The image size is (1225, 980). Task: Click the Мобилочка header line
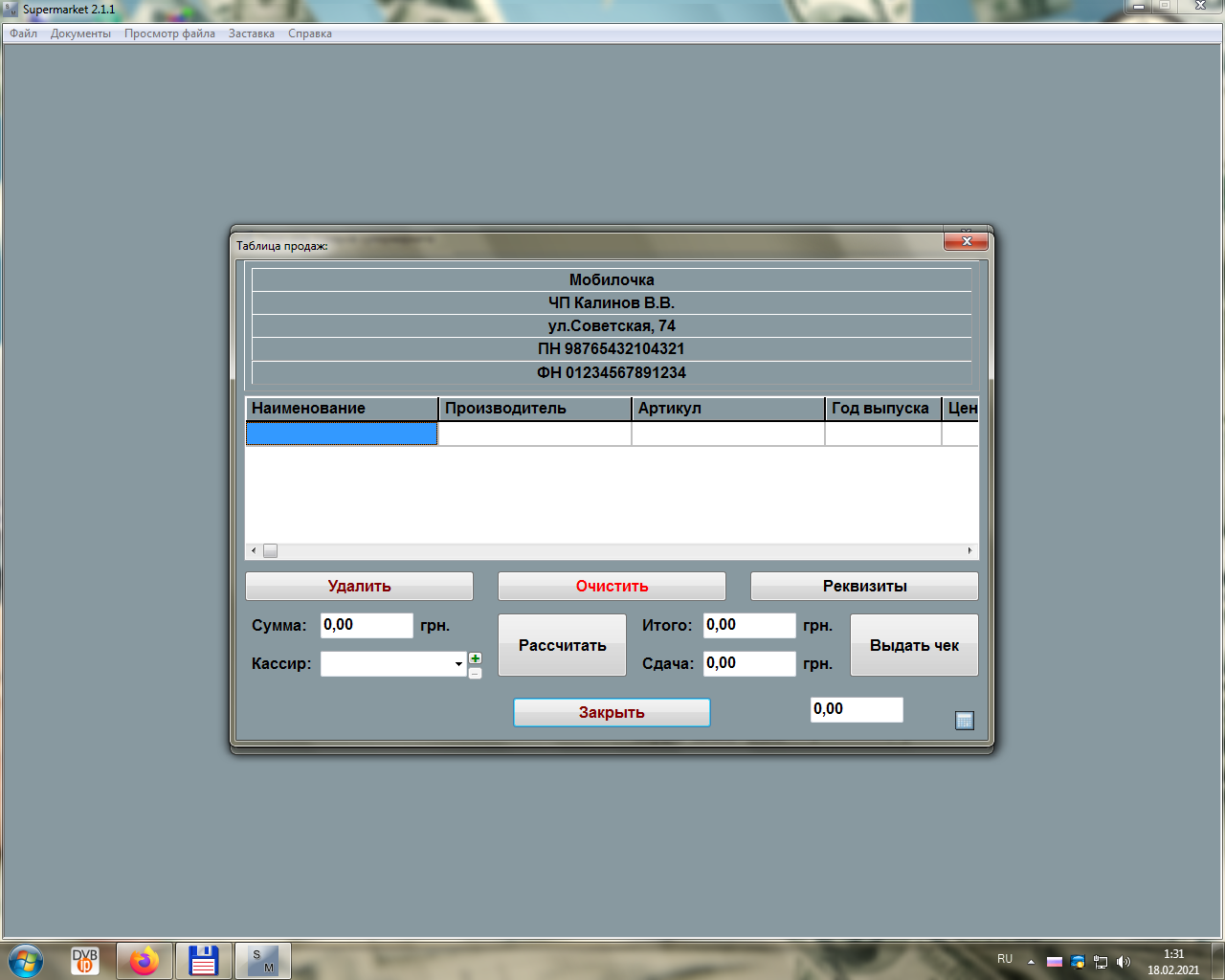click(612, 279)
